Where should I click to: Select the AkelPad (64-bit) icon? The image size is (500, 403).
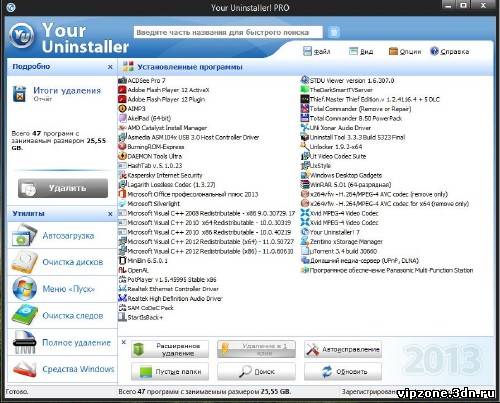coord(123,118)
